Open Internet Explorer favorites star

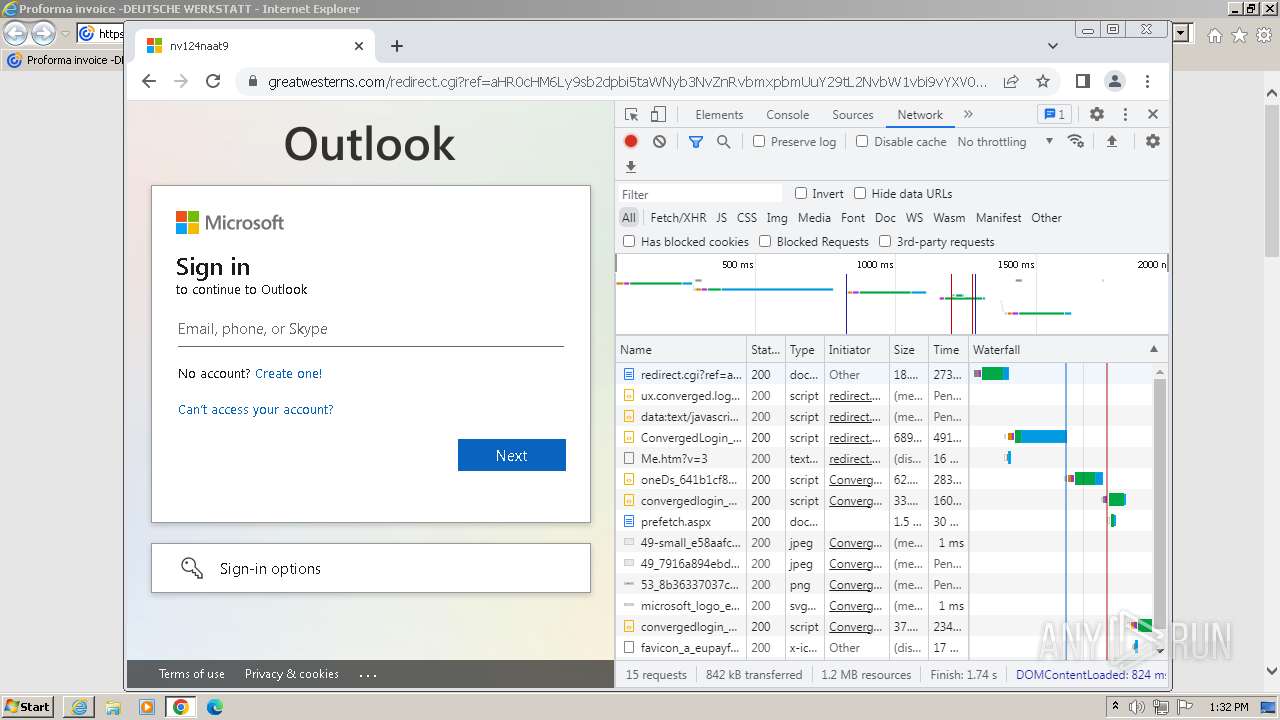click(1239, 35)
